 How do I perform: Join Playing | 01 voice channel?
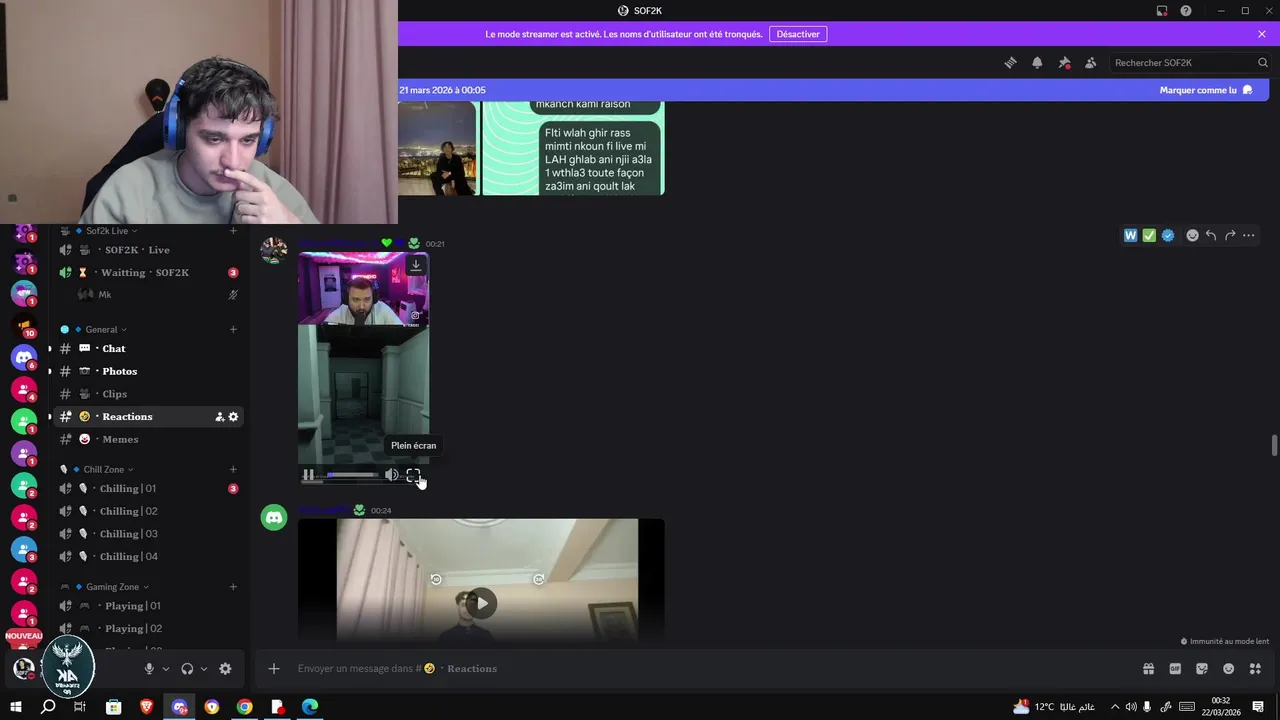coord(148,606)
